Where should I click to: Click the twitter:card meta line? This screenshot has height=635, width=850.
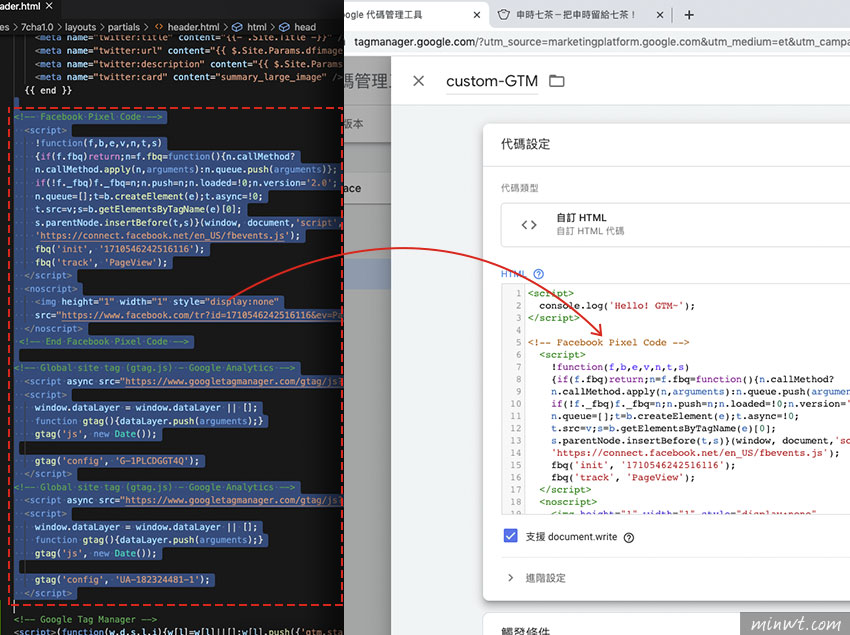click(x=189, y=77)
